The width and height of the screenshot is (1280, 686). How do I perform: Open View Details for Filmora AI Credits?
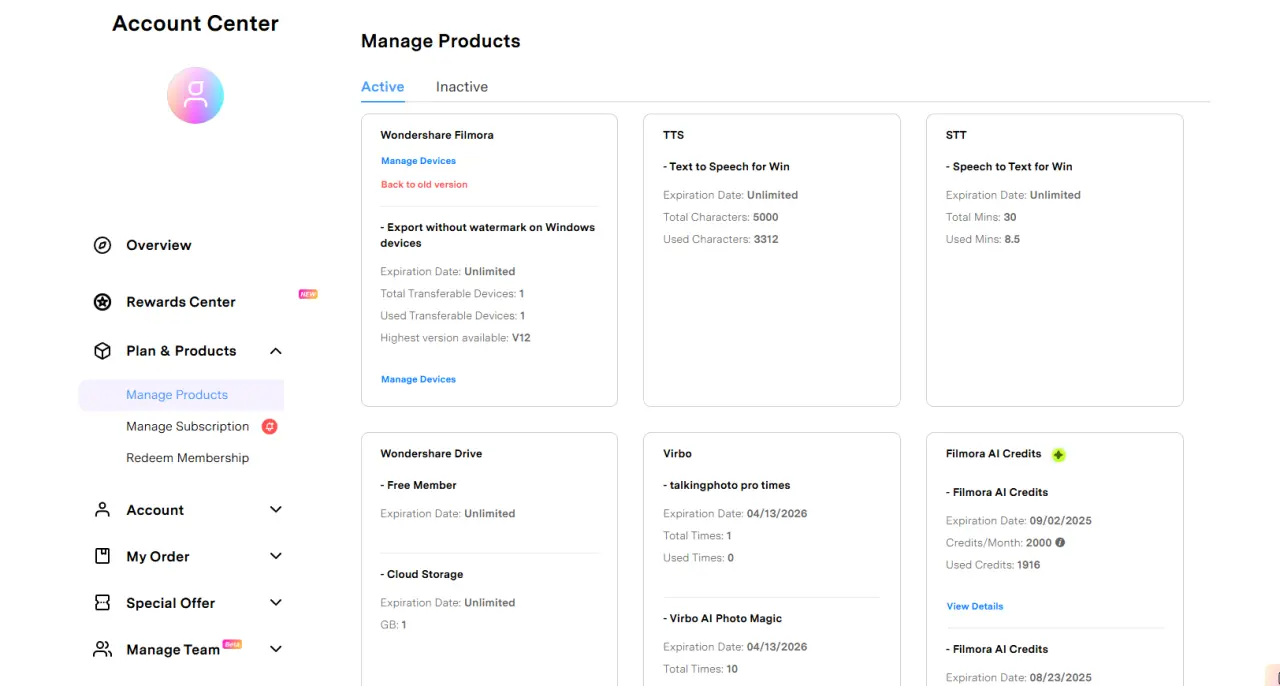click(x=975, y=606)
